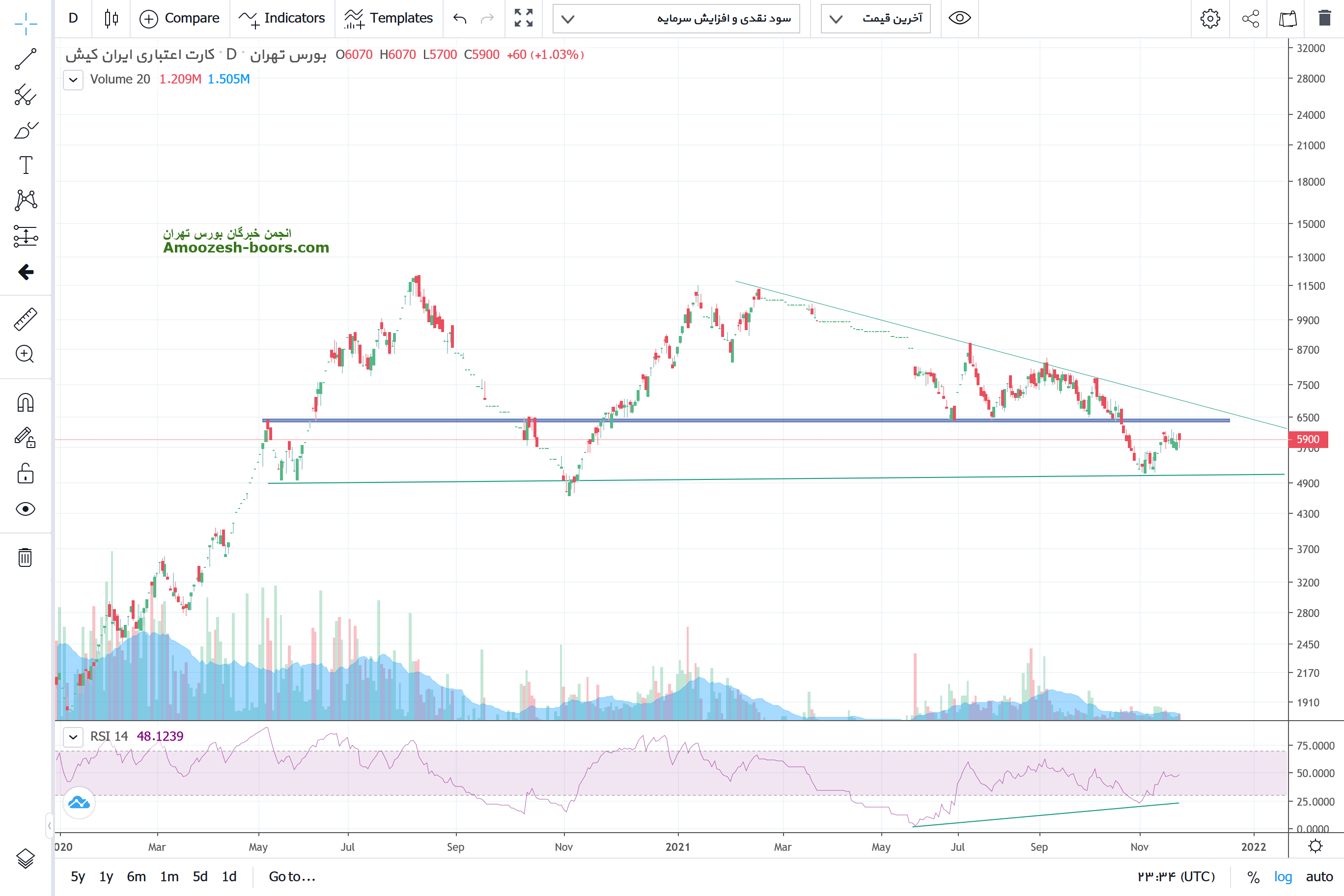Click the share chart icon

(1250, 19)
